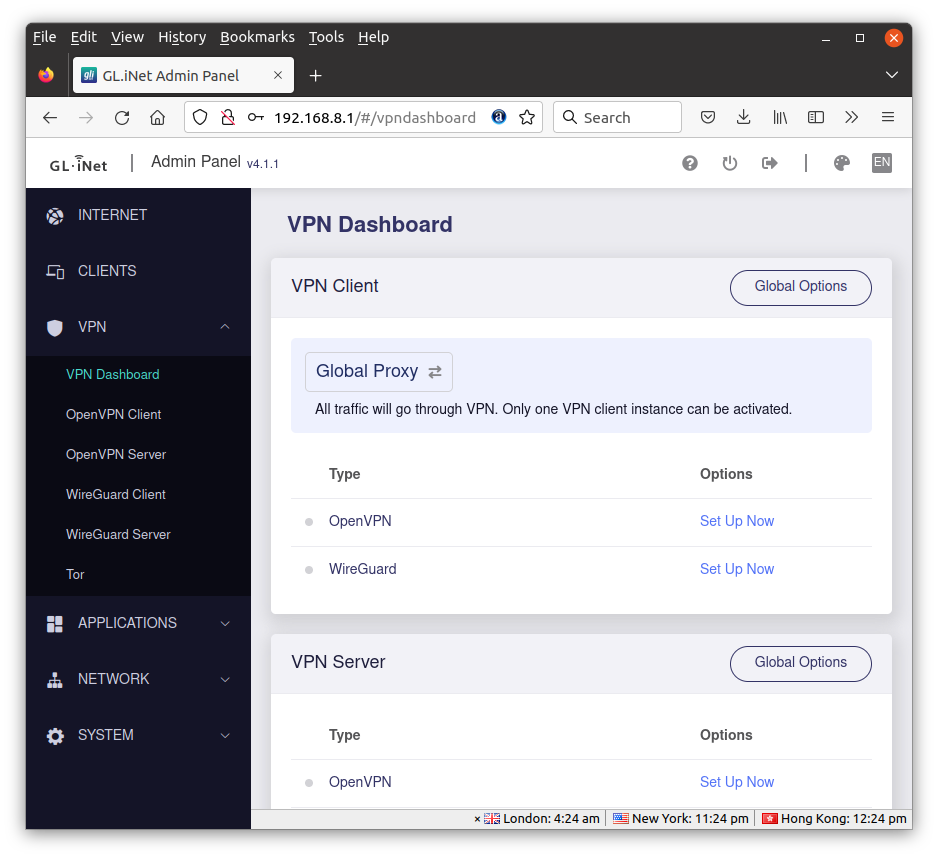
Task: Set up WireGuard client now
Action: point(736,569)
